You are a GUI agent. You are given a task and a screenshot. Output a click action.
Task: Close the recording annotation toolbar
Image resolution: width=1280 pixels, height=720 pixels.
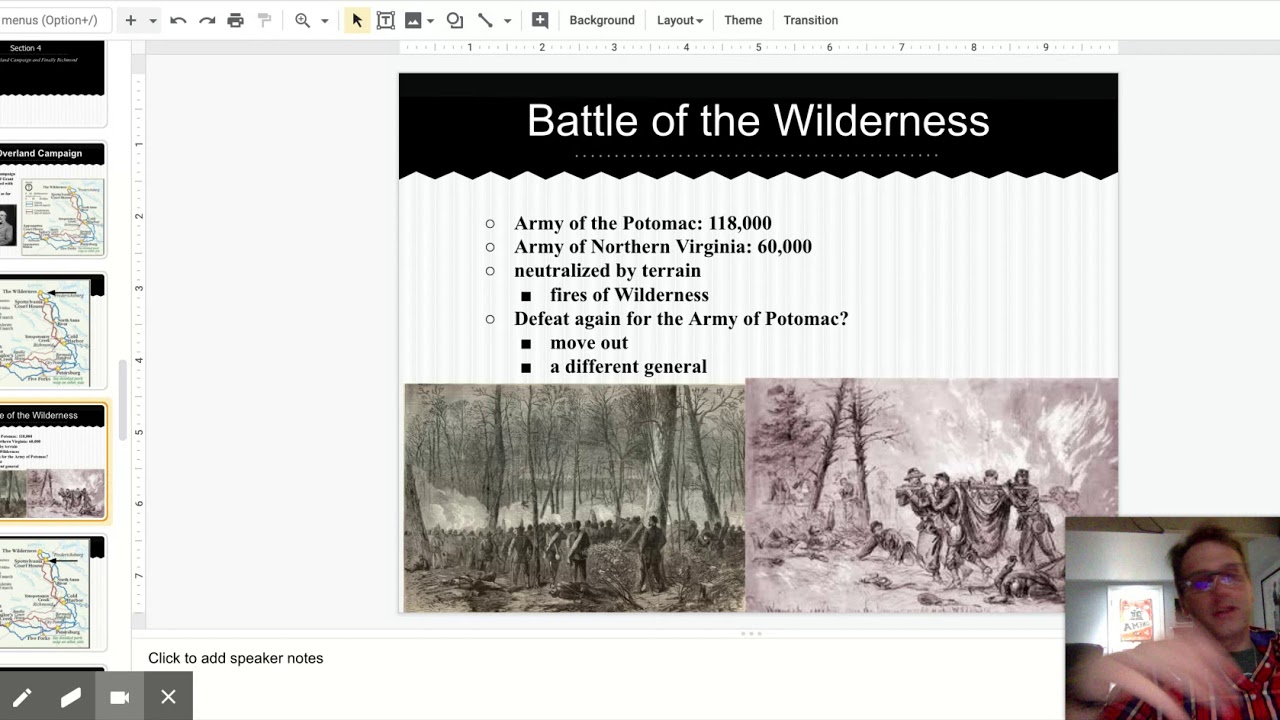168,697
